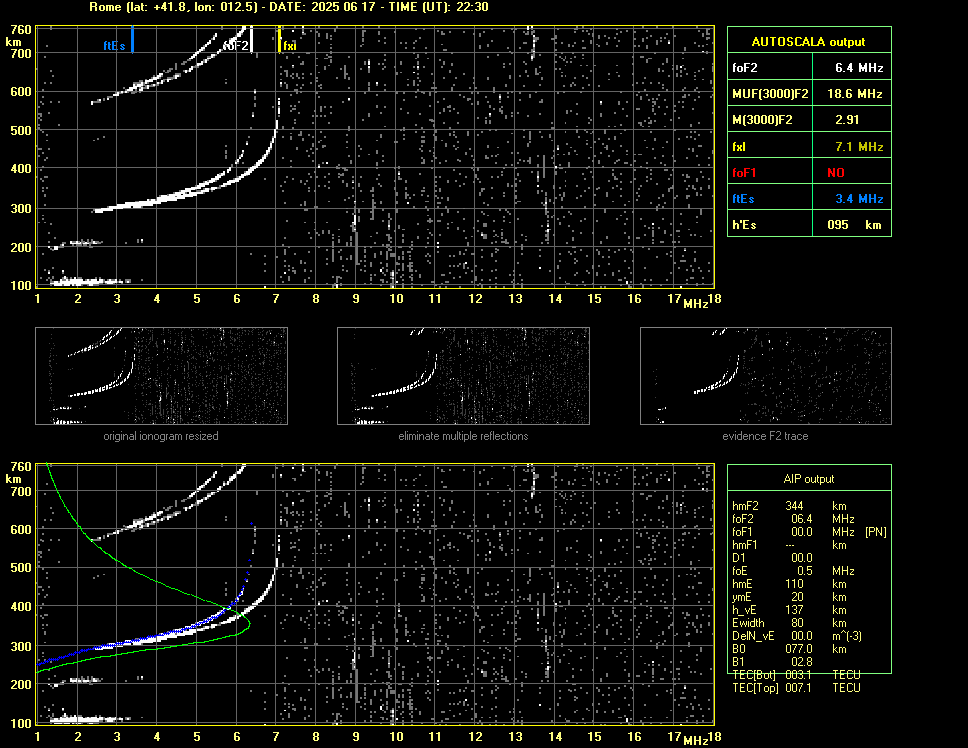
Task: Click the red 'foF1' label in AUTOSCALA table
Action: click(x=744, y=173)
